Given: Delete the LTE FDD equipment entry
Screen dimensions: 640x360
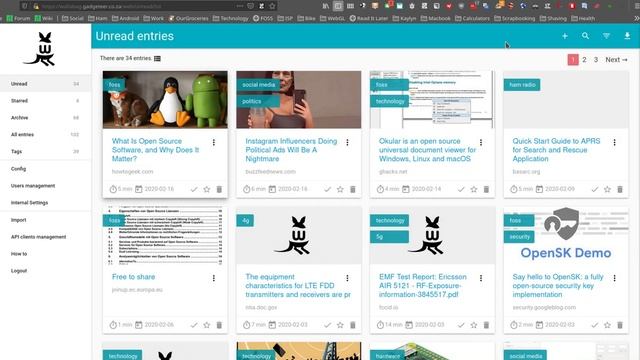Looking at the screenshot, I should point(353,325).
